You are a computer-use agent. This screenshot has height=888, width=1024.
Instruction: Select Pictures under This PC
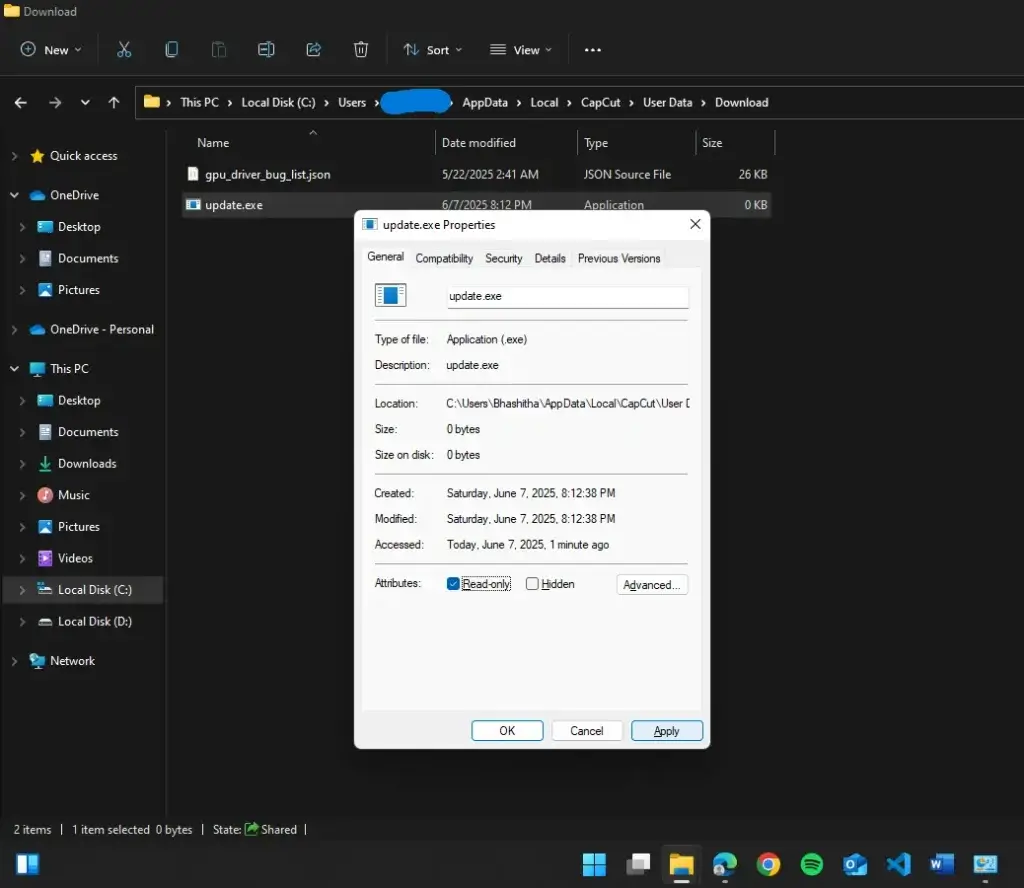(78, 527)
